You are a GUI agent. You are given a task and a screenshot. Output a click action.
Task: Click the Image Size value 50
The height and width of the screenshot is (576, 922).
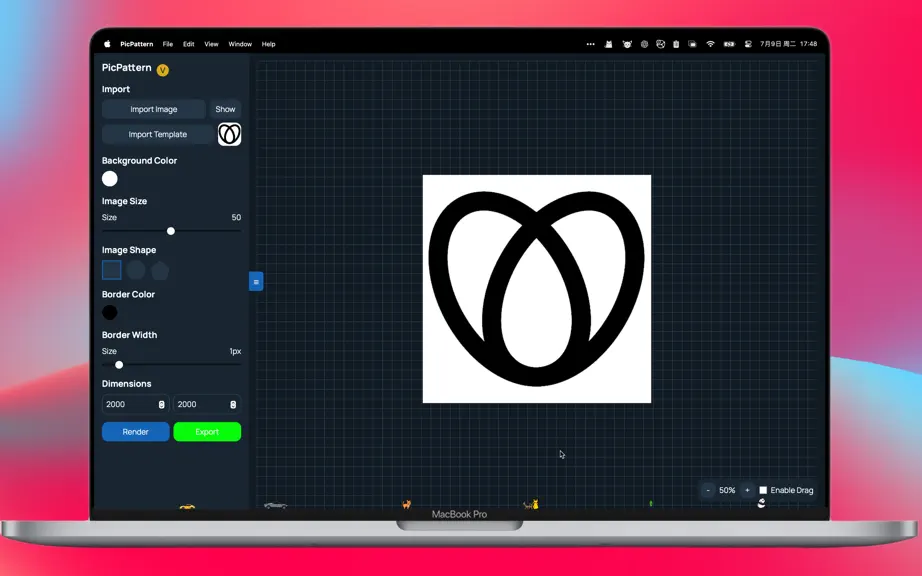click(x=236, y=217)
